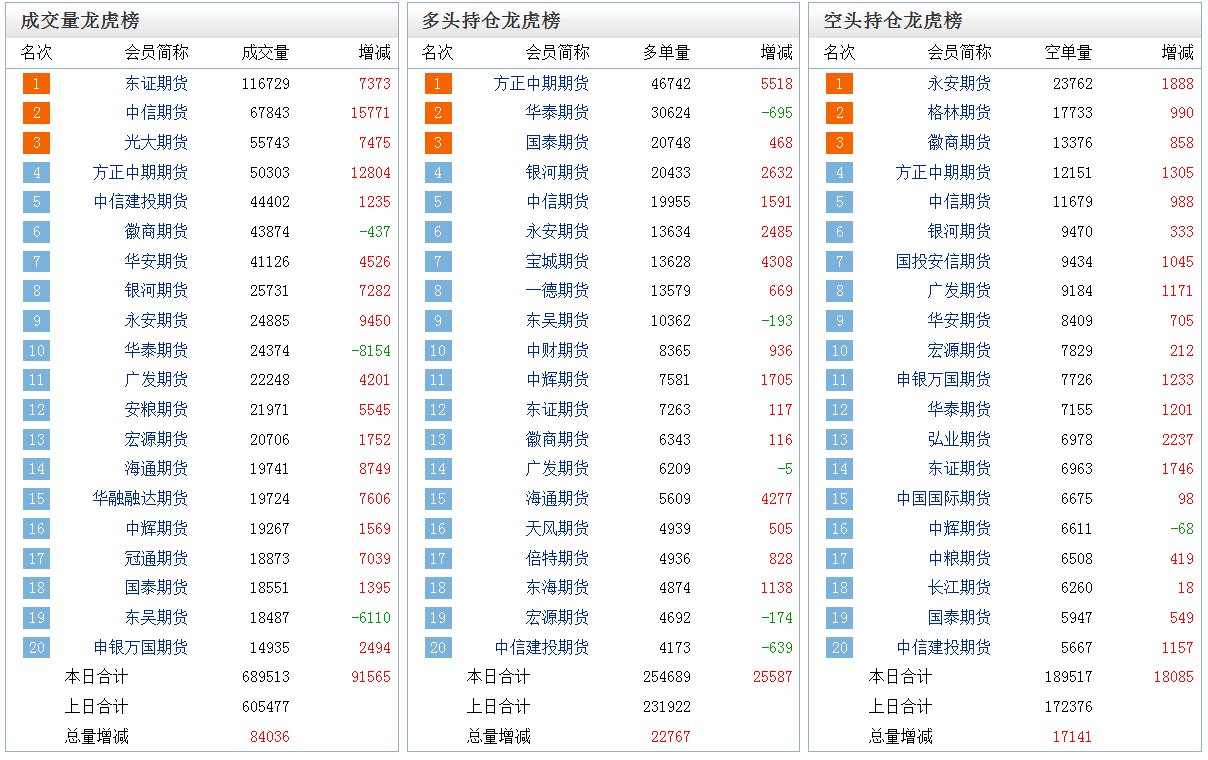Select the previous-day volume total 605477
The width and height of the screenshot is (1208, 760).
click(266, 707)
